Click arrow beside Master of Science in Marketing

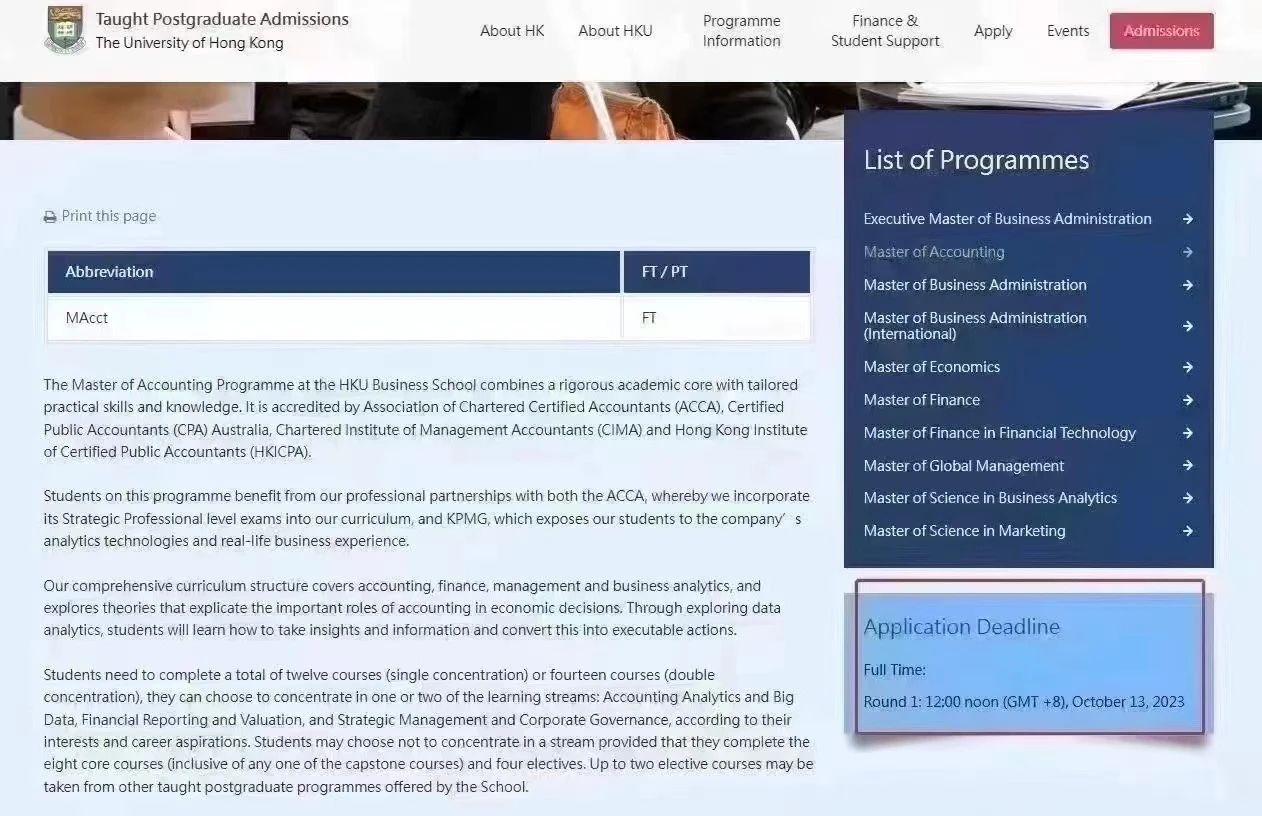1187,531
